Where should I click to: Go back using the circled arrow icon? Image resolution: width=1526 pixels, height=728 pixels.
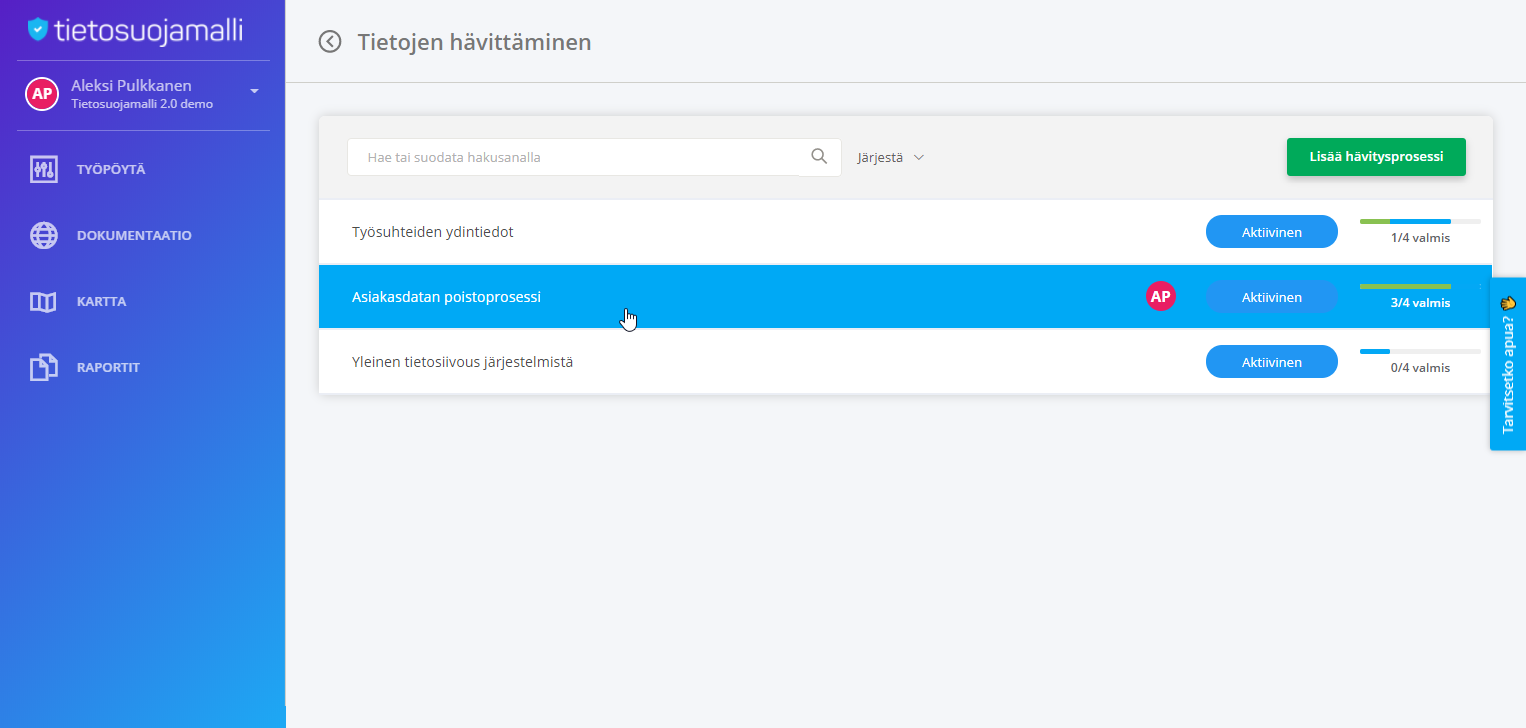click(330, 41)
